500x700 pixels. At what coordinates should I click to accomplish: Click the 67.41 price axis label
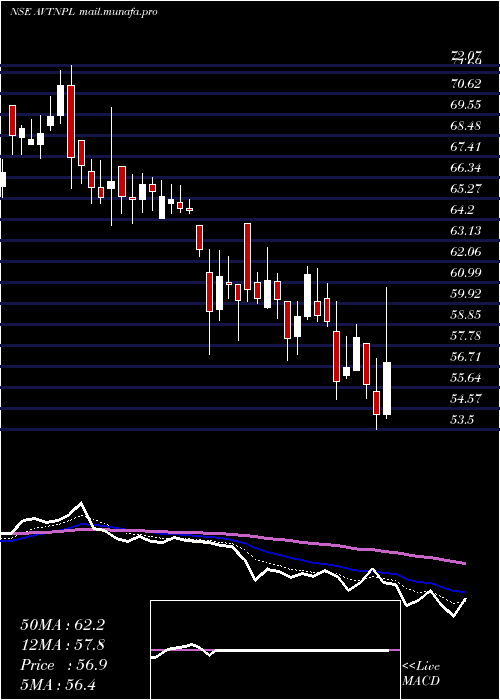coord(466,146)
